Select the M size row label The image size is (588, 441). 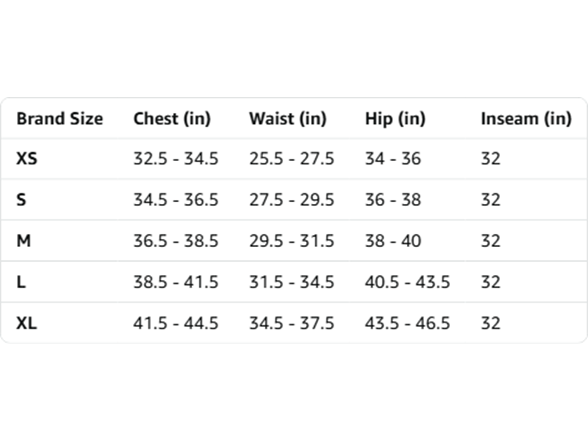click(24, 241)
